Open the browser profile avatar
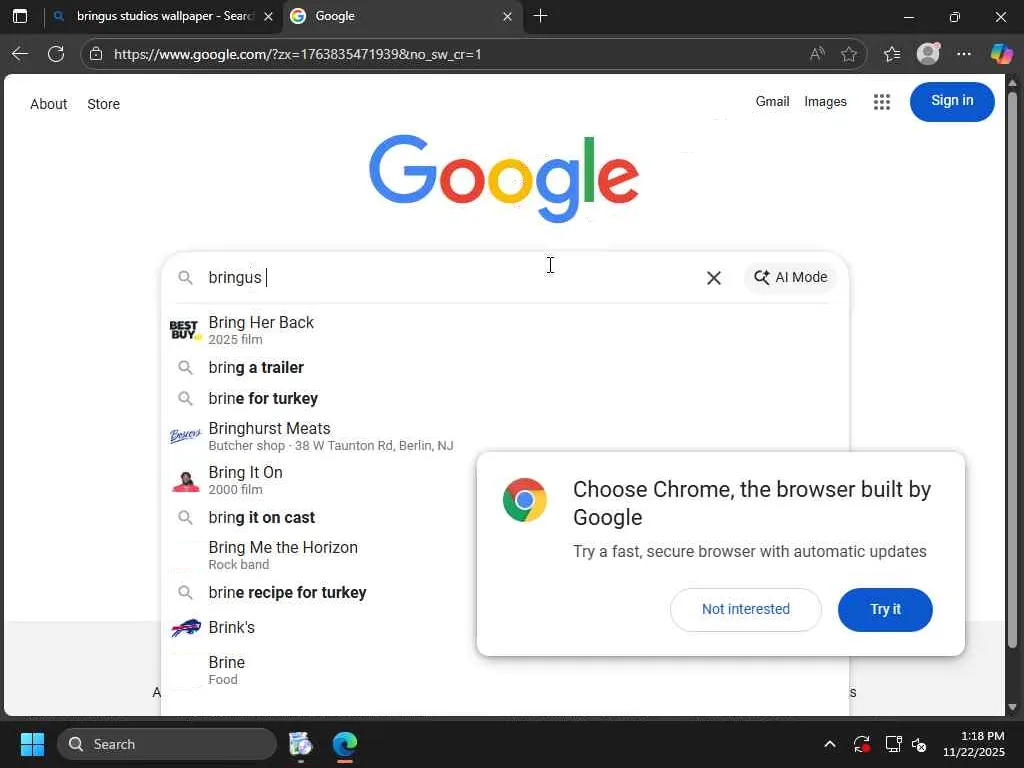Image resolution: width=1024 pixels, height=768 pixels. pos(928,54)
